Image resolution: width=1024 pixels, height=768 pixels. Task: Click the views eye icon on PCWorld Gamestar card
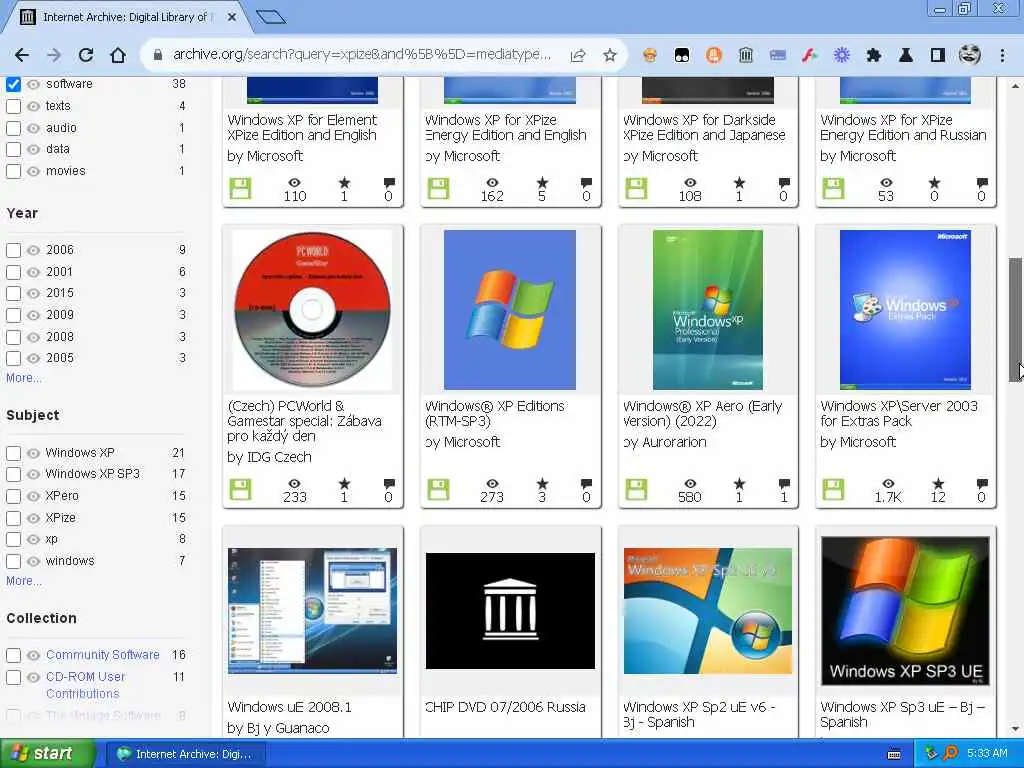tap(295, 483)
